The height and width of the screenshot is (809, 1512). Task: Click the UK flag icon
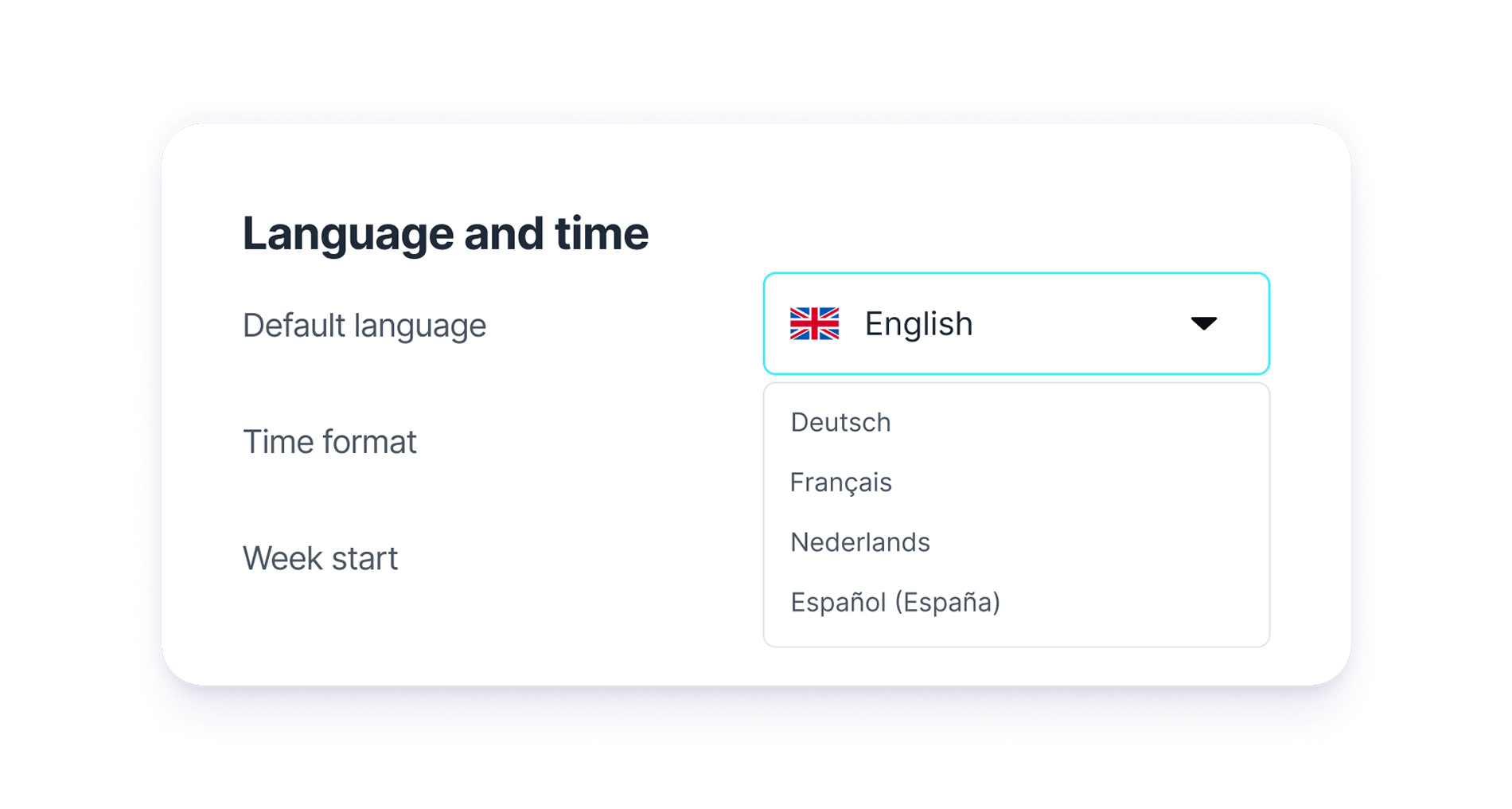tap(814, 323)
